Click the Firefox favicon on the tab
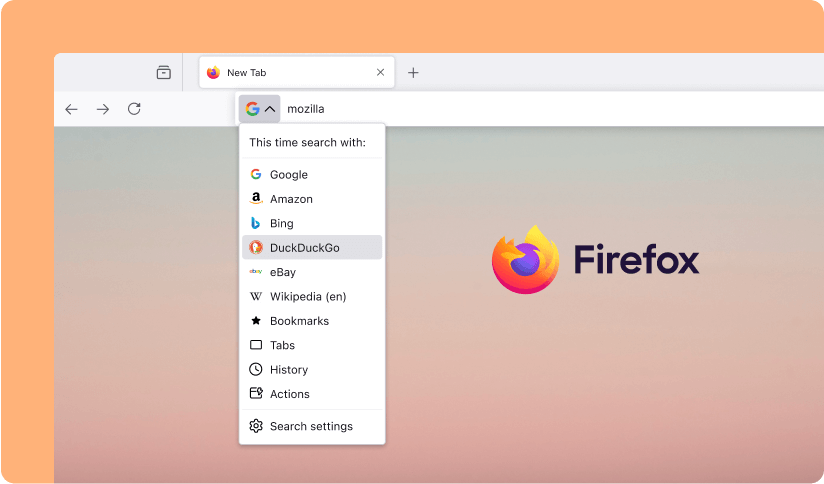The image size is (824, 484). 213,73
